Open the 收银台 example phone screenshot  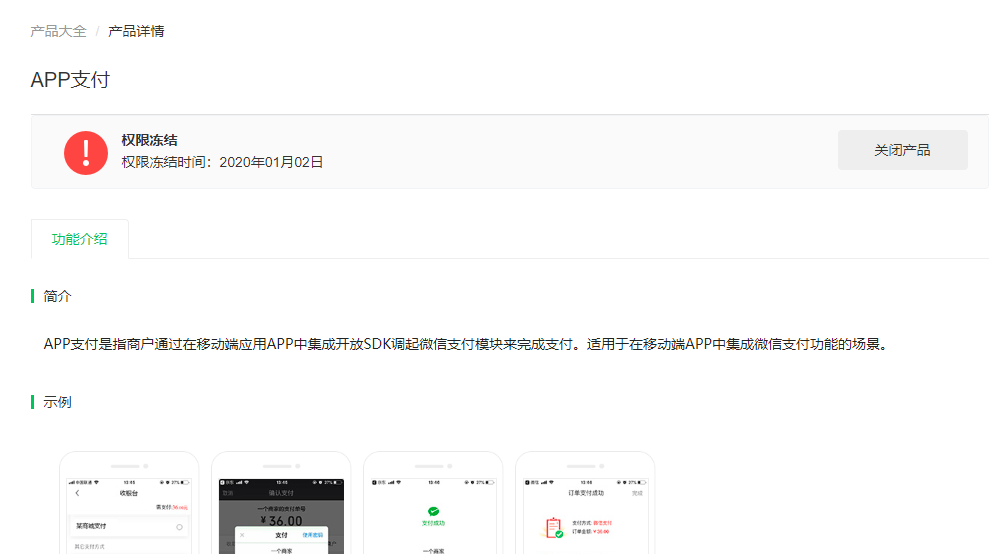(129, 503)
